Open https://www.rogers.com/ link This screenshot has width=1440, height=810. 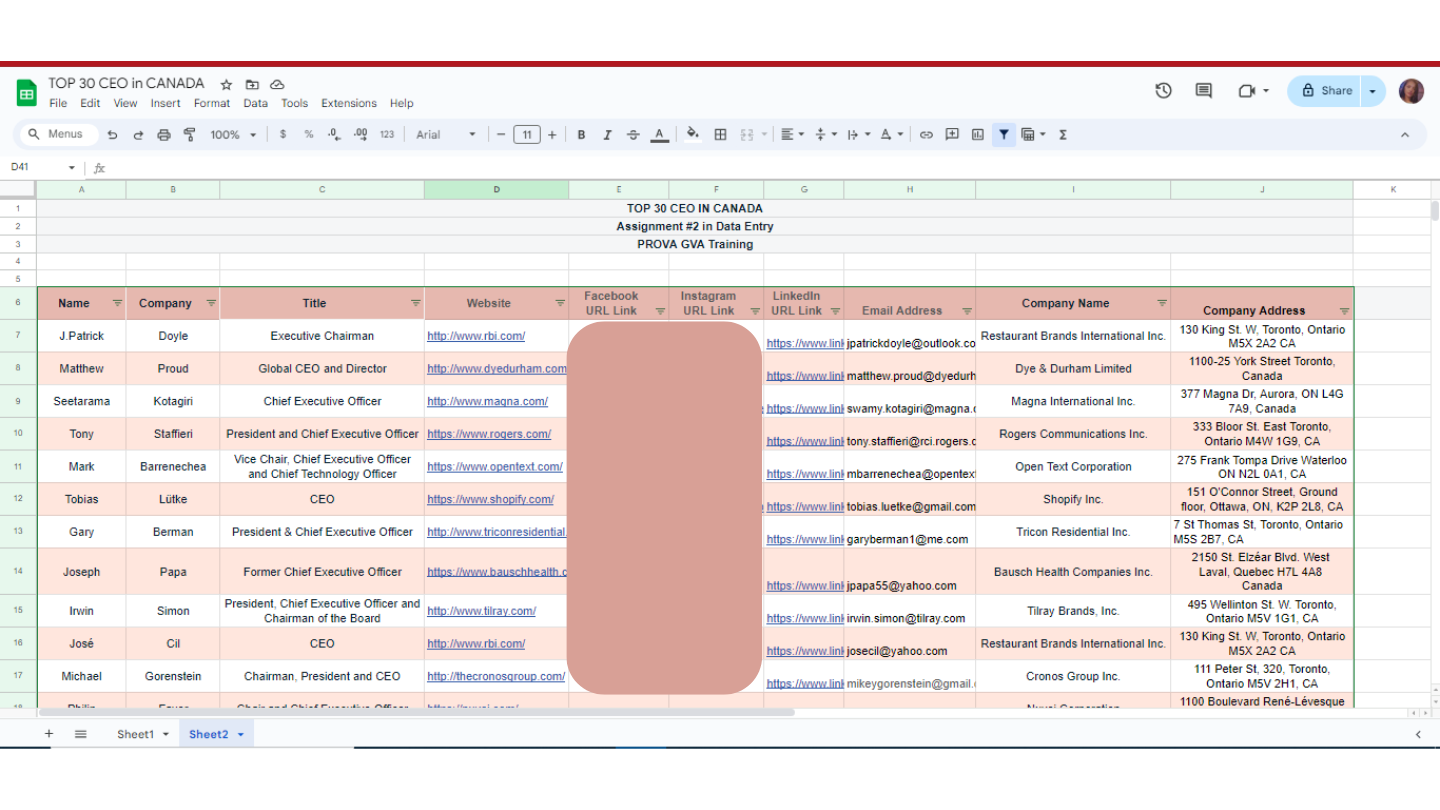pyautogui.click(x=489, y=434)
